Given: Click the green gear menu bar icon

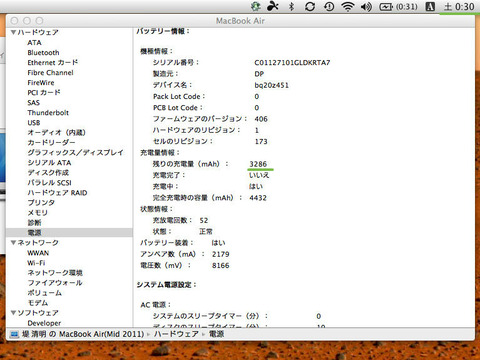Looking at the screenshot, I should click(x=256, y=6).
